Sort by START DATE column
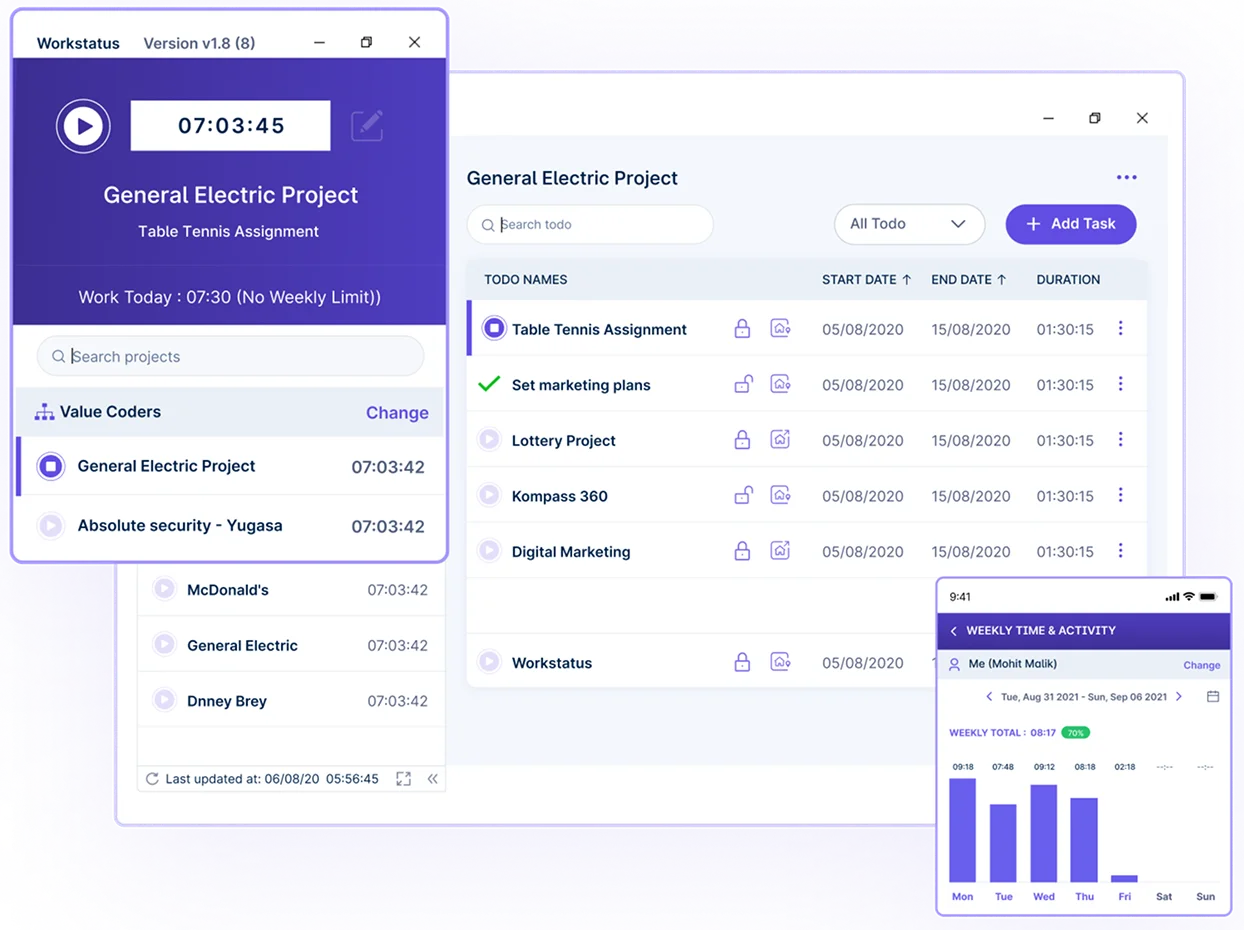This screenshot has height=930, width=1244. click(x=867, y=280)
